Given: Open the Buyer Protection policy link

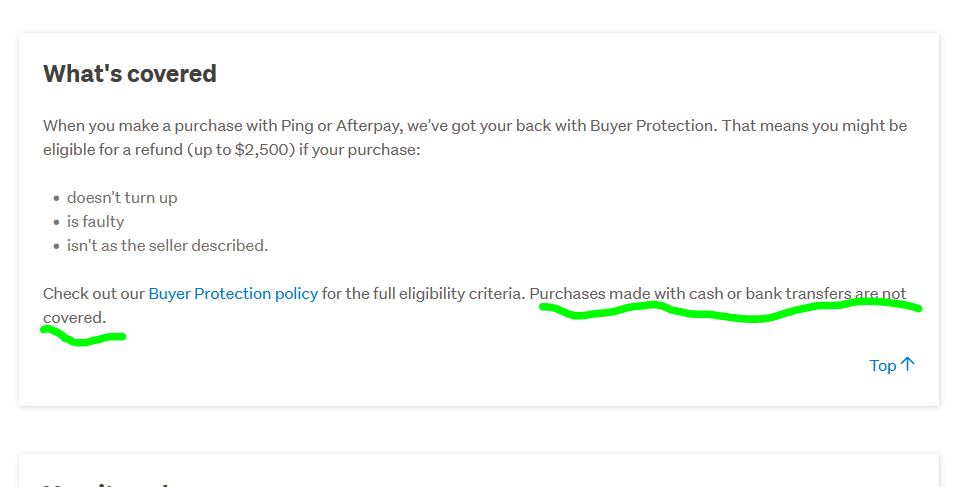Looking at the screenshot, I should 233,294.
